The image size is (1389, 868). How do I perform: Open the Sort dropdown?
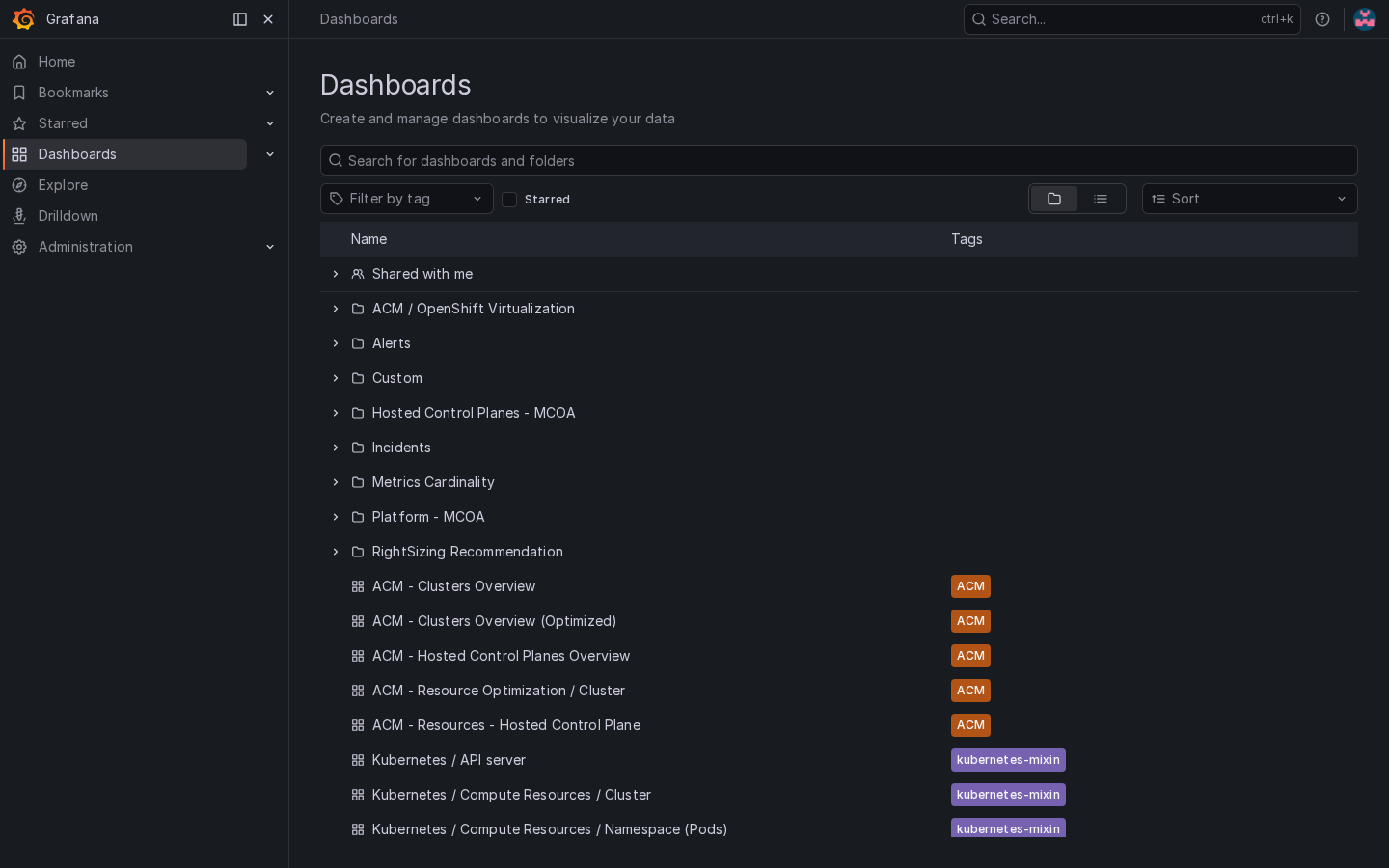(1250, 199)
